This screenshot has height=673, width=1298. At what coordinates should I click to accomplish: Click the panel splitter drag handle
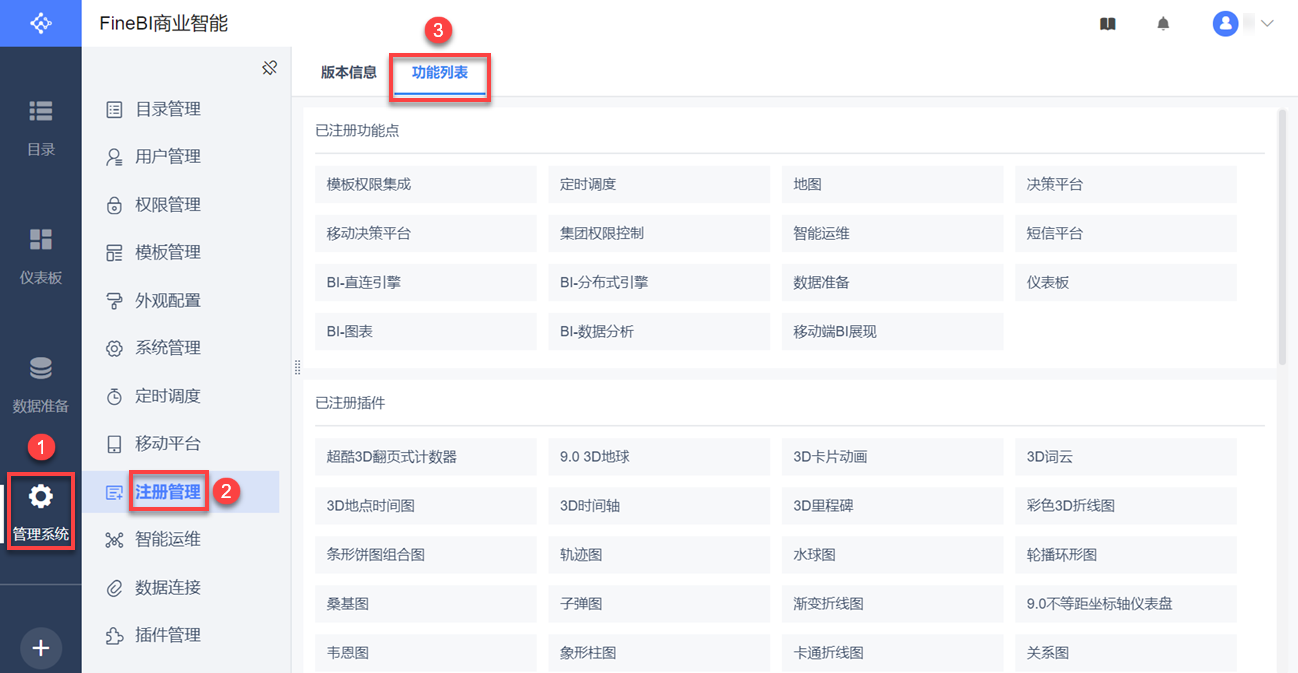tap(297, 368)
